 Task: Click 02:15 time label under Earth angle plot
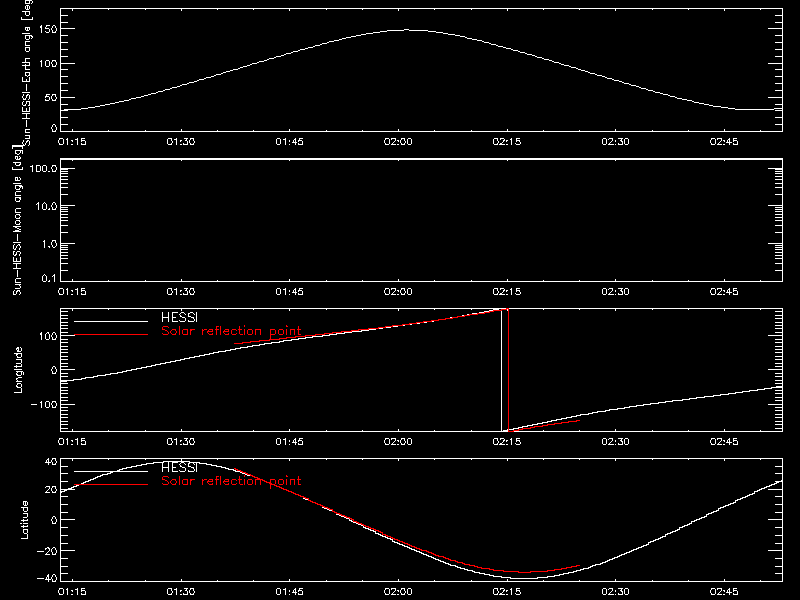click(507, 141)
